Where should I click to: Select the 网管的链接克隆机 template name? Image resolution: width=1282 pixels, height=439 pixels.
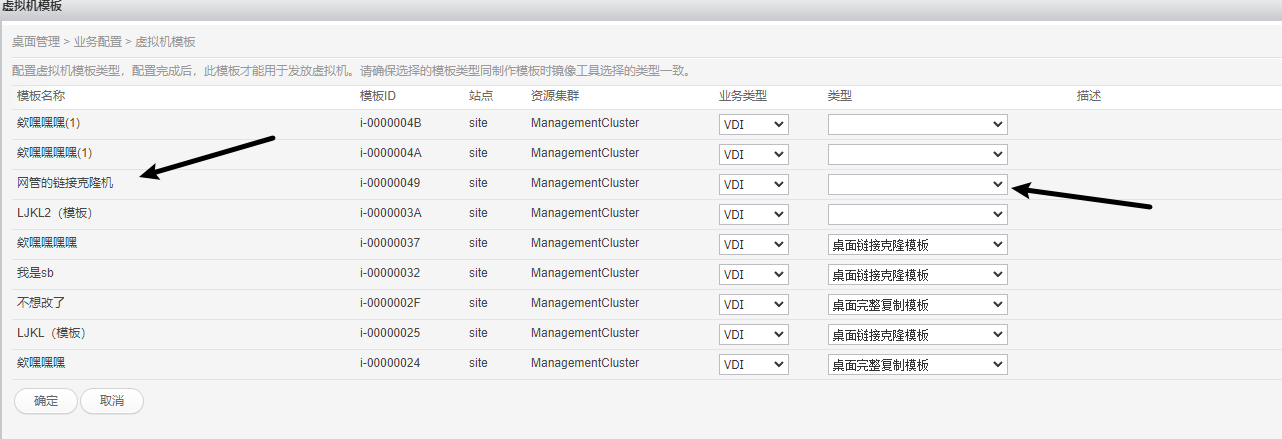coord(65,184)
